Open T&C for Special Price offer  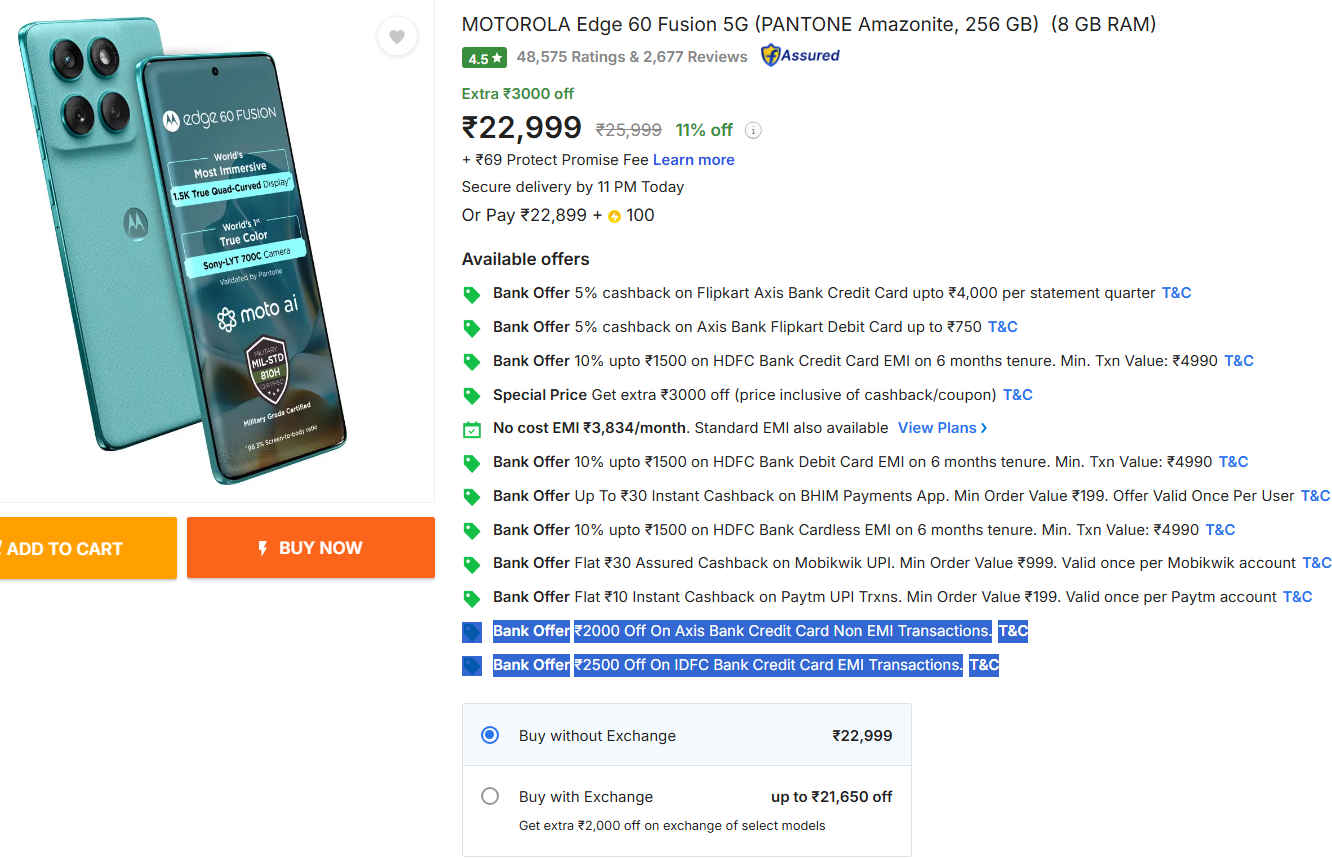[1017, 395]
